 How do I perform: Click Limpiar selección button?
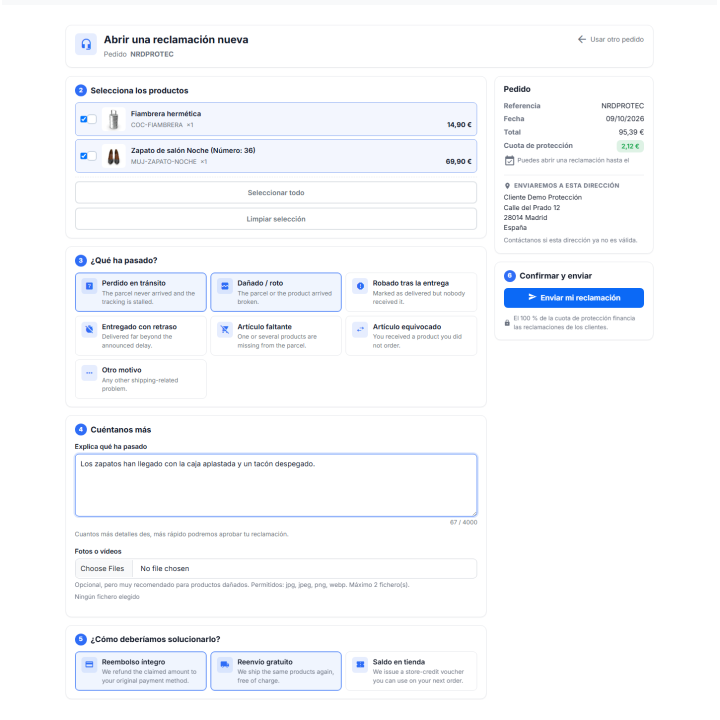point(276,219)
